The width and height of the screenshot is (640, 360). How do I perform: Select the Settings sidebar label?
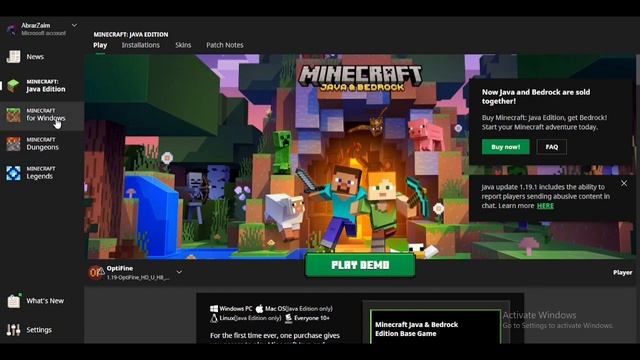(39, 330)
